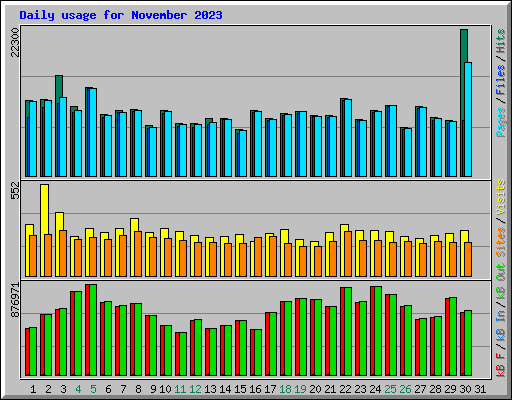Image resolution: width=512 pixels, height=400 pixels.
Task: Click the day 24 x-axis label
Action: coord(375,389)
